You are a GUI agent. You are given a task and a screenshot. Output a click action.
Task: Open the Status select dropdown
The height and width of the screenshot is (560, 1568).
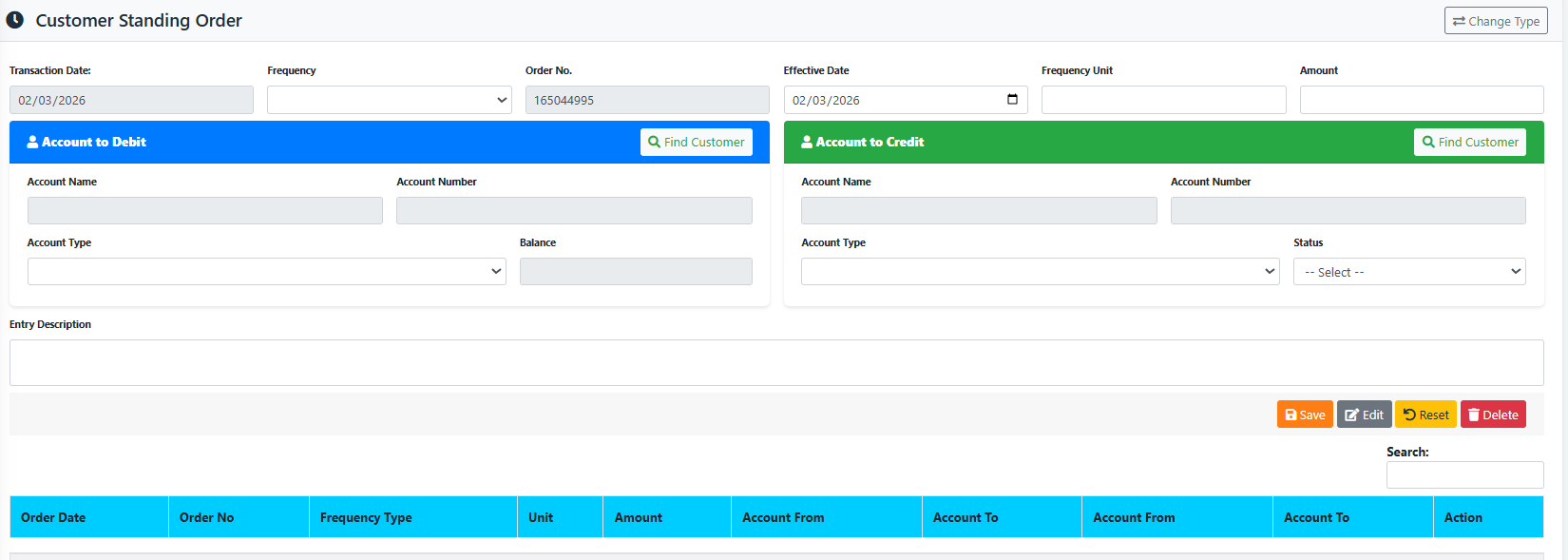click(x=1408, y=272)
